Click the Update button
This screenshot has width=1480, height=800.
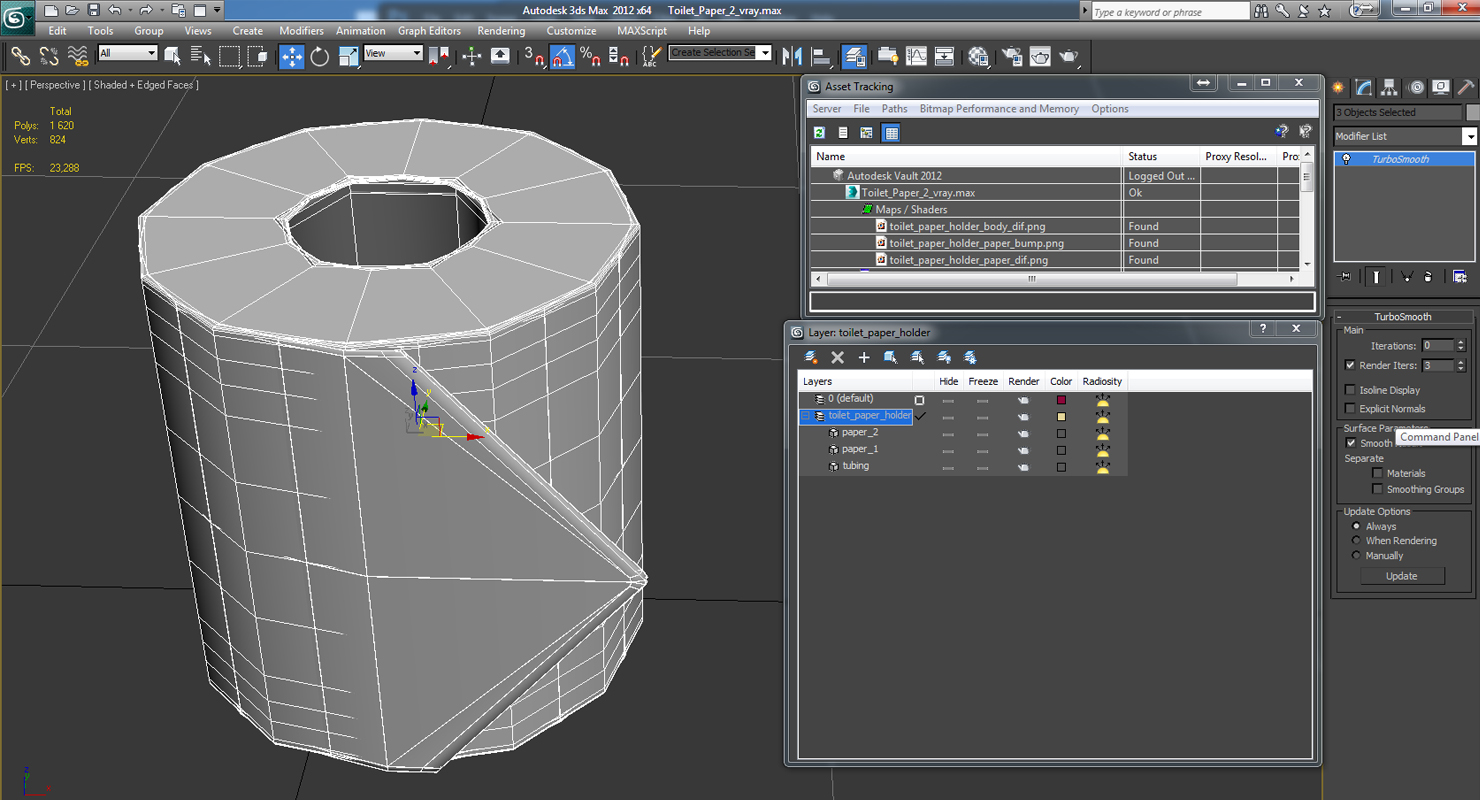[x=1401, y=576]
